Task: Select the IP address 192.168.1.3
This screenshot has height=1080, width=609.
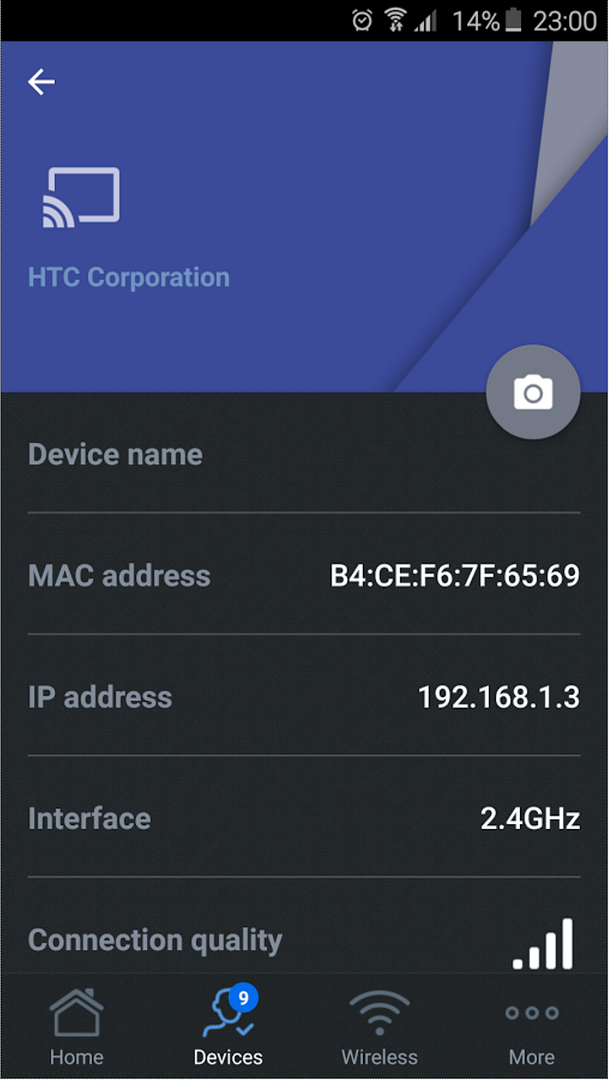Action: coord(498,697)
